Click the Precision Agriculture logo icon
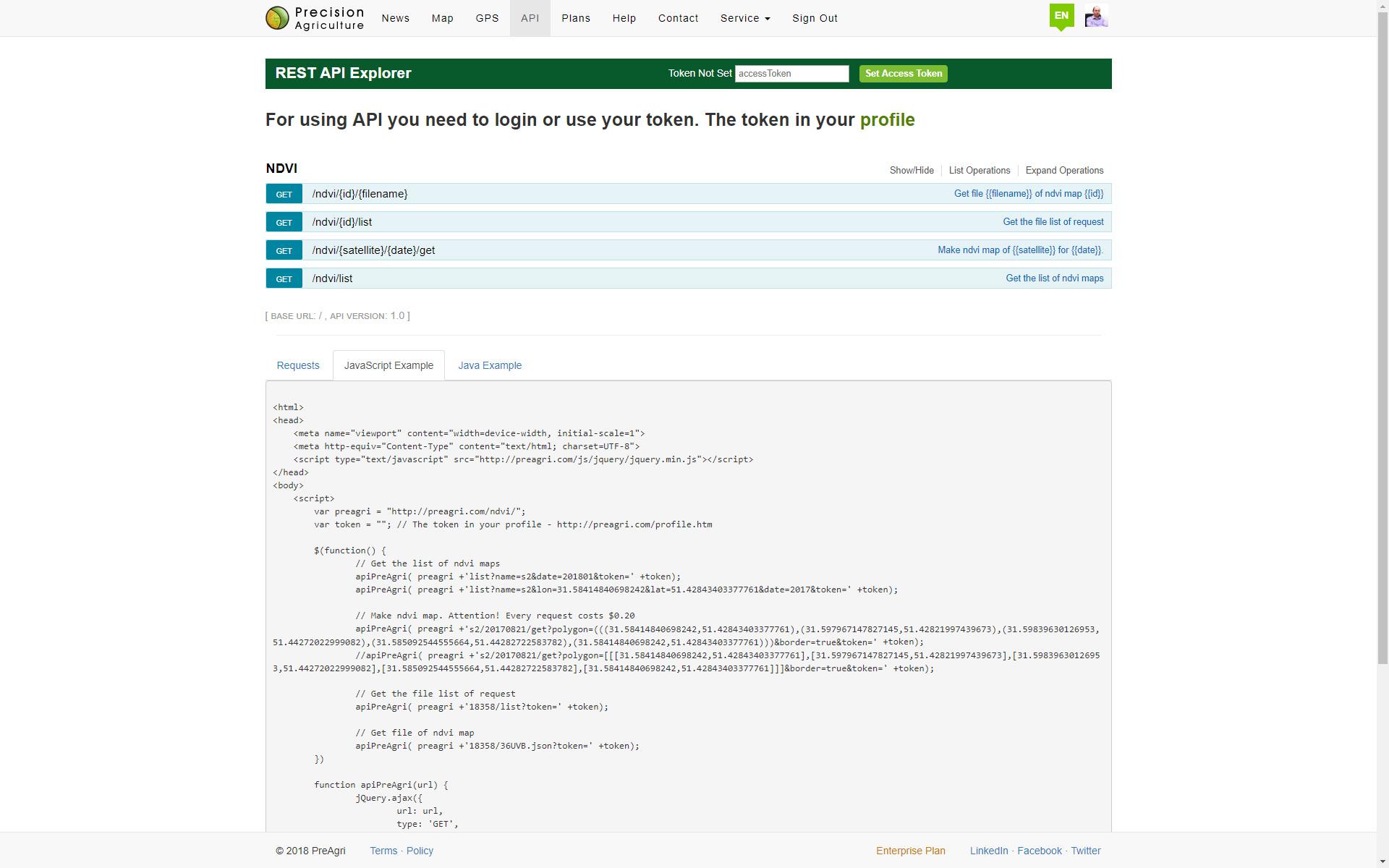Screen dimensions: 1389x868 pos(276,17)
